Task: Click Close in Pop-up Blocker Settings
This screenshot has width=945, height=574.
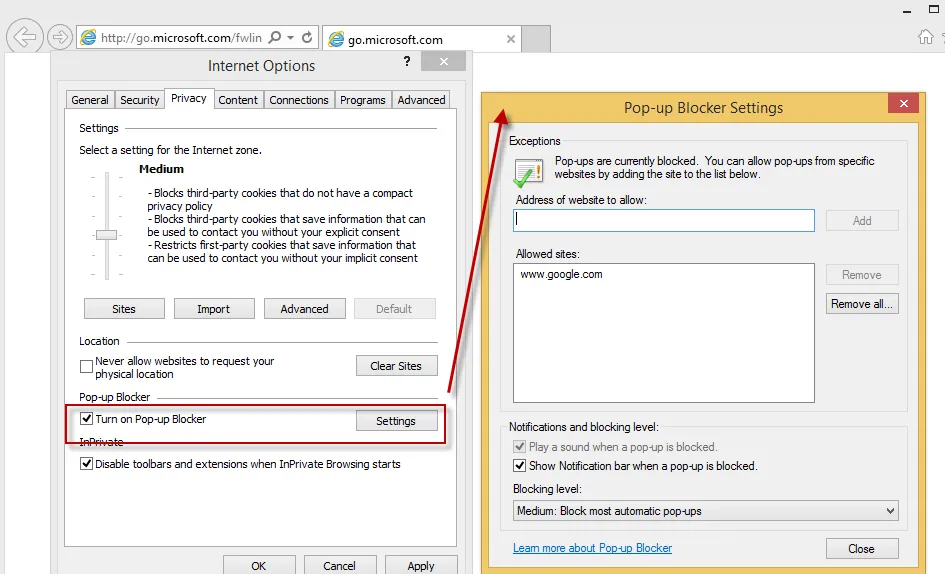Action: [862, 549]
